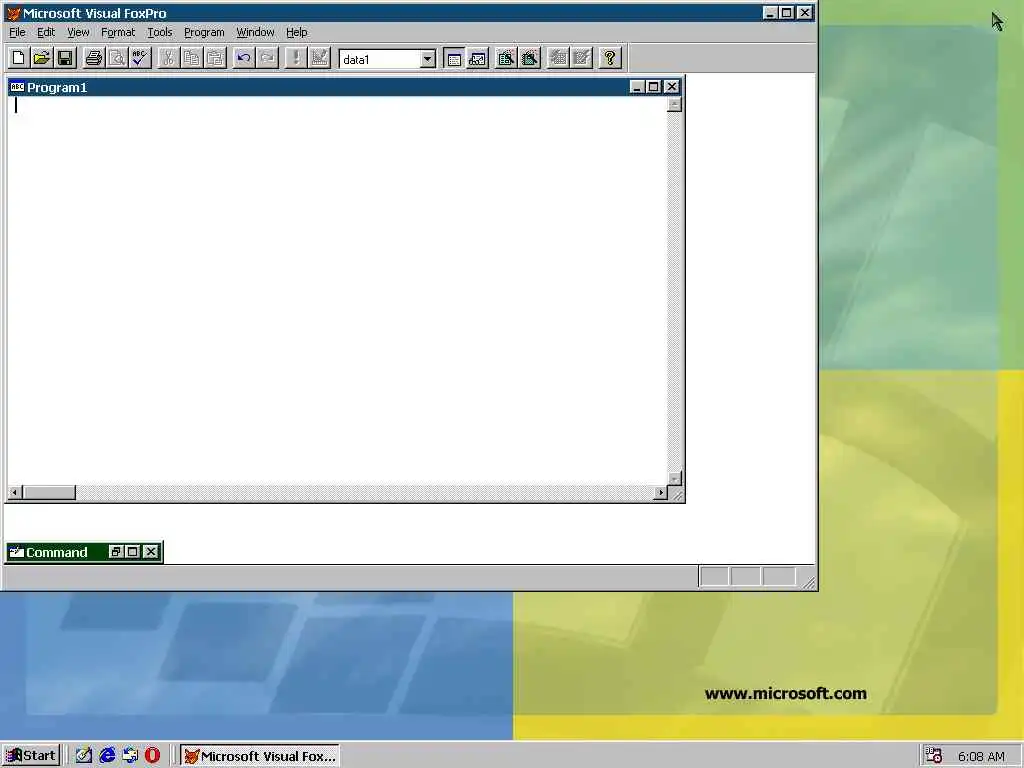The image size is (1024, 768).
Task: Run the Spelling check icon
Action: pos(140,58)
